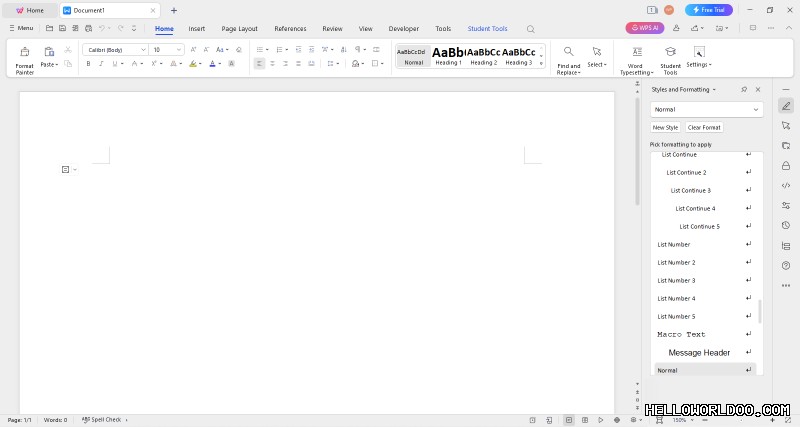Pin the Styles and Formatting pane

(x=744, y=89)
